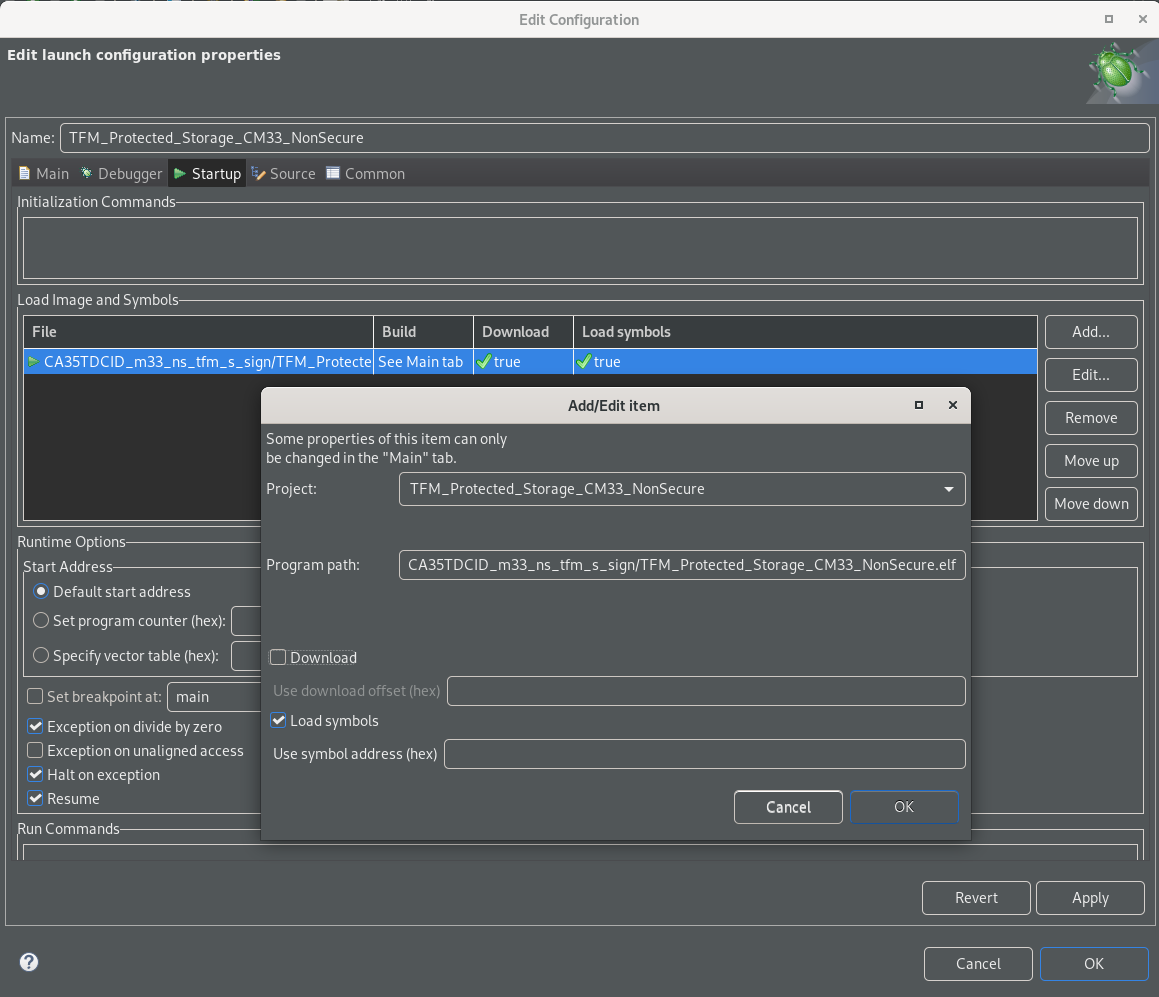1159x997 pixels.
Task: Enable the Download checkbox
Action: [x=278, y=657]
